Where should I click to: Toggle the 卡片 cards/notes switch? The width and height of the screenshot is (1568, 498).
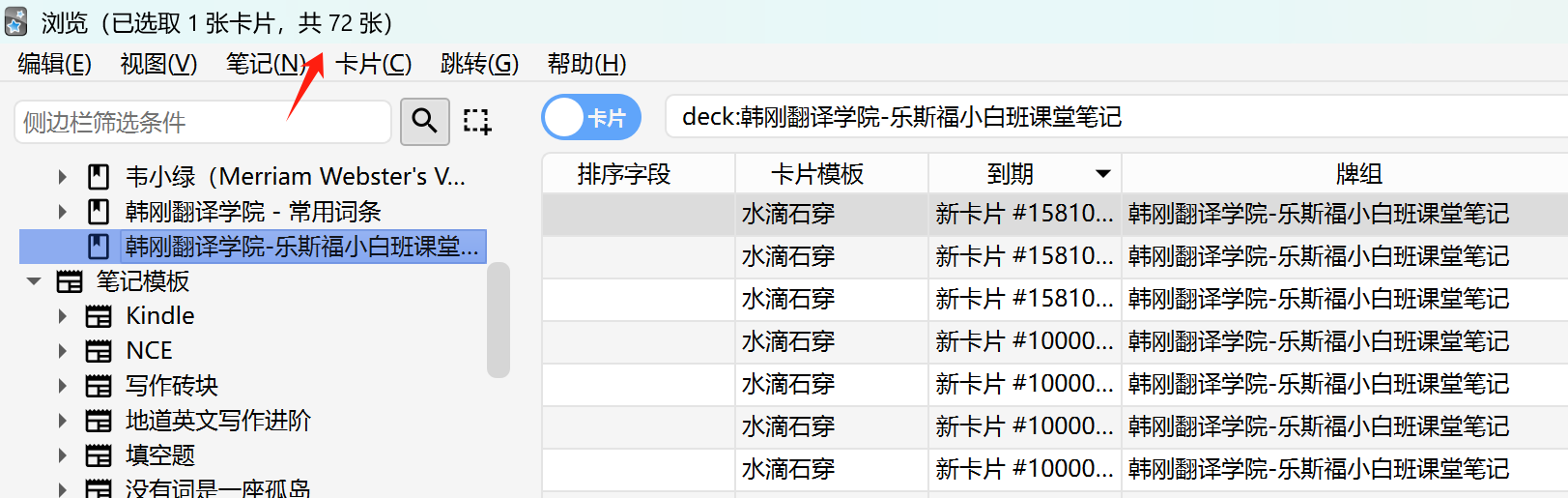(591, 118)
